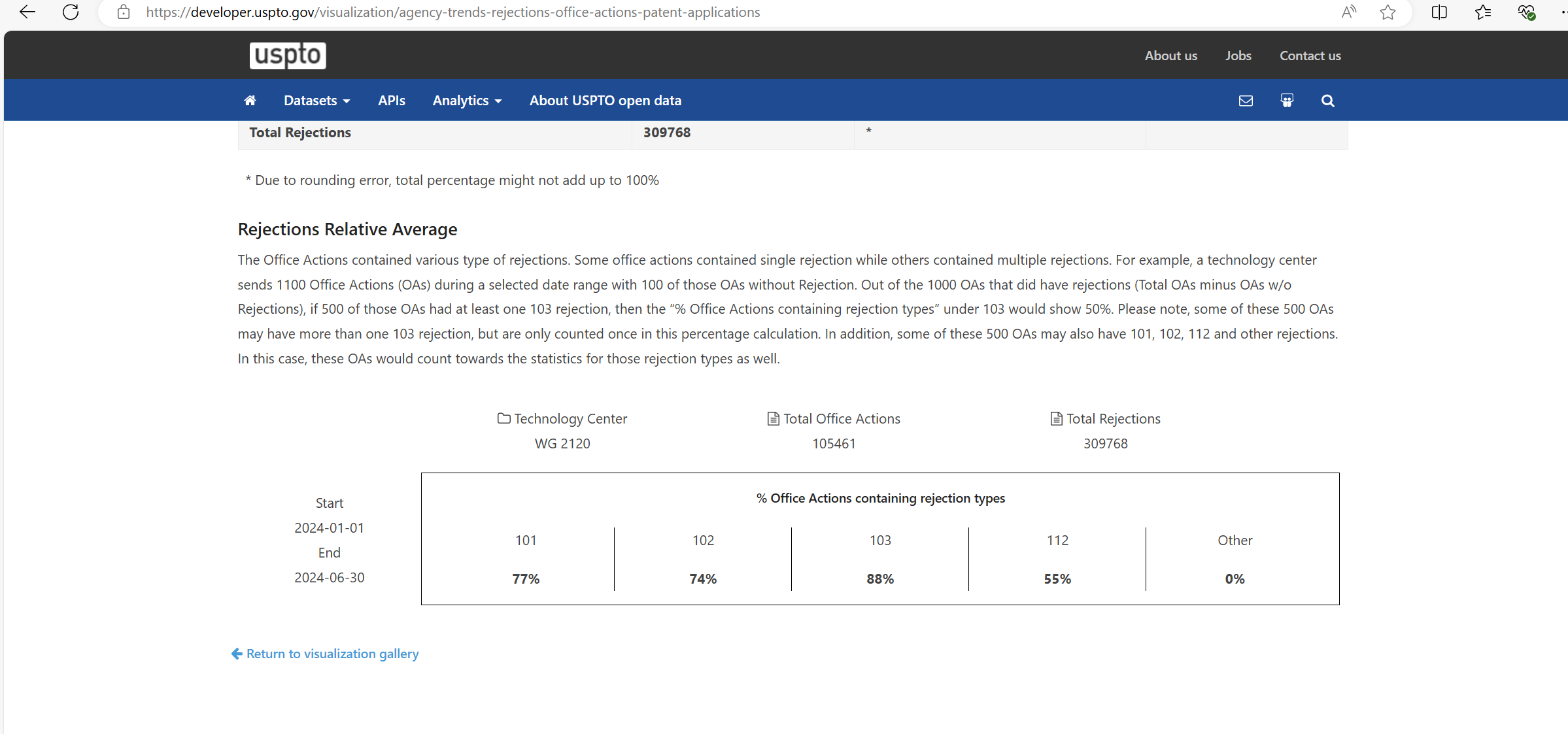The image size is (1568, 734).
Task: Open the email contact envelope icon
Action: point(1246,100)
